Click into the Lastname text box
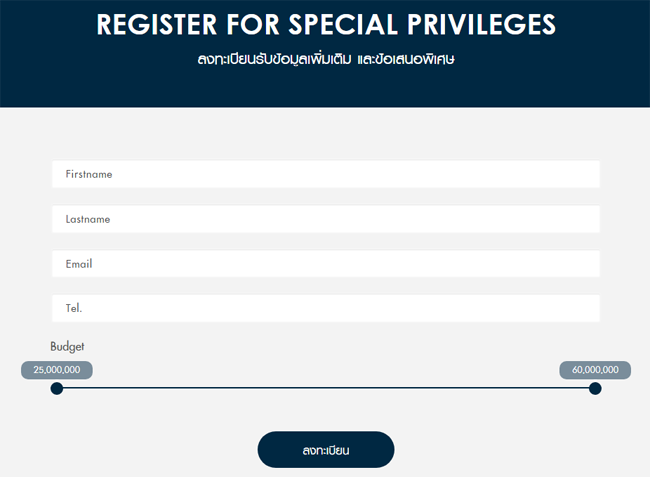Viewport: 650px width, 477px height. click(325, 219)
